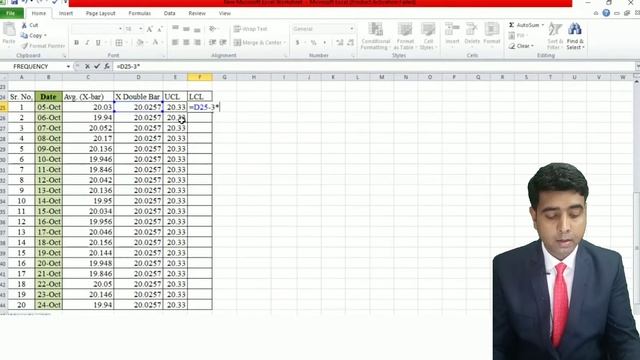Switch to the View tab
Viewport: 640px width, 360px height.
coord(224,13)
